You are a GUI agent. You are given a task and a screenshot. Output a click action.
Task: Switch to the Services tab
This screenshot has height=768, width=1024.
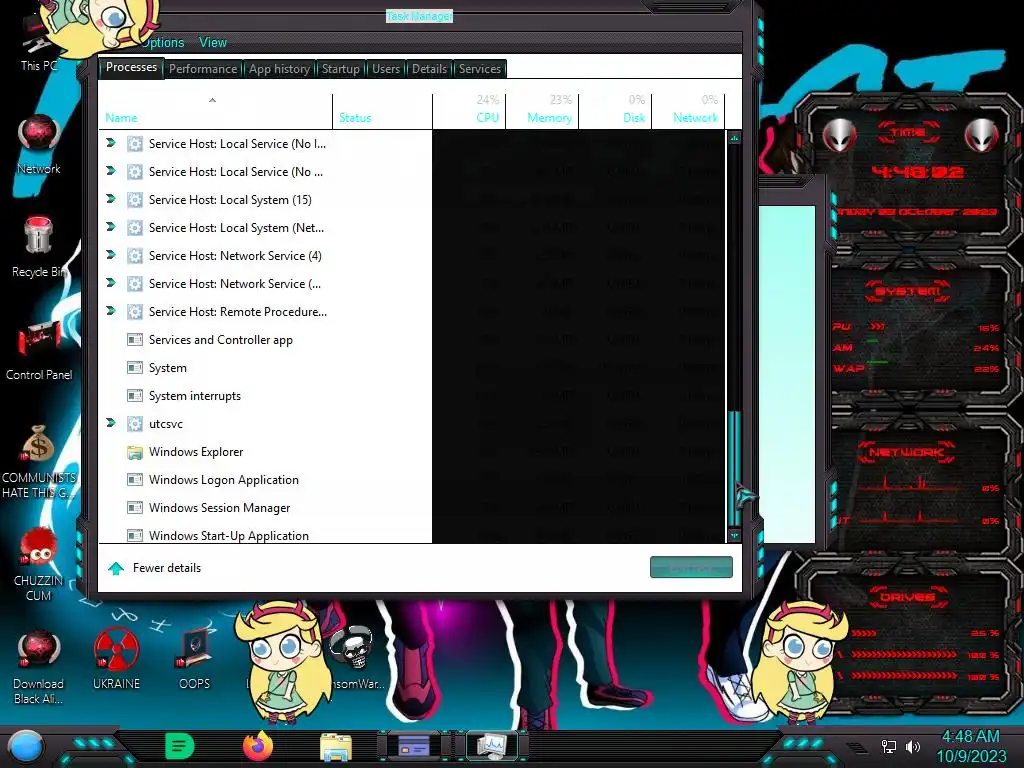click(x=479, y=69)
